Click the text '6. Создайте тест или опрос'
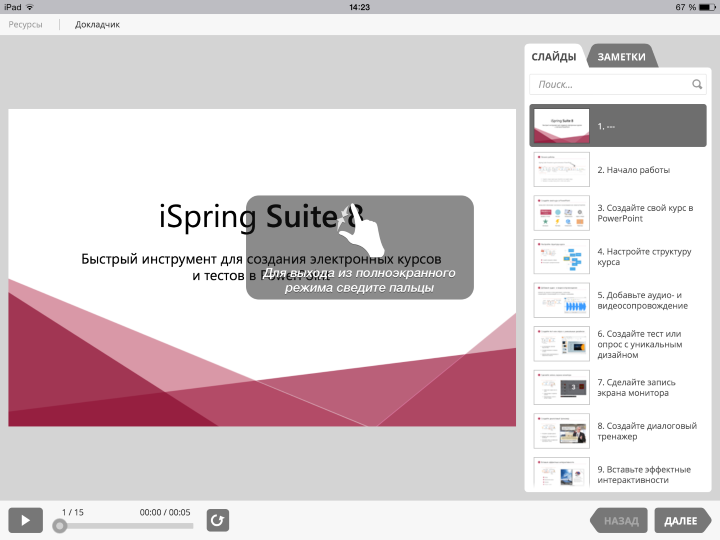Screen dimensions: 720x540 coord(640,344)
